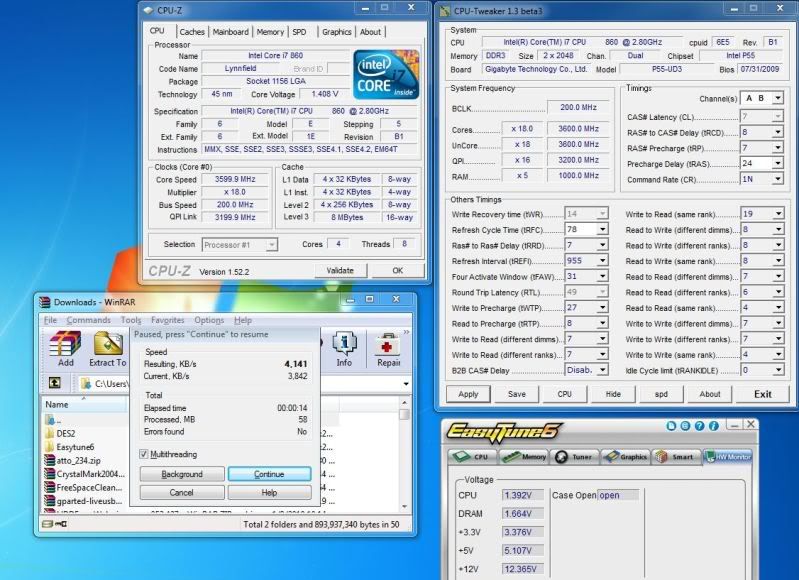Click the Apply button in CPU-Tweaker
The height and width of the screenshot is (580, 799).
click(468, 394)
